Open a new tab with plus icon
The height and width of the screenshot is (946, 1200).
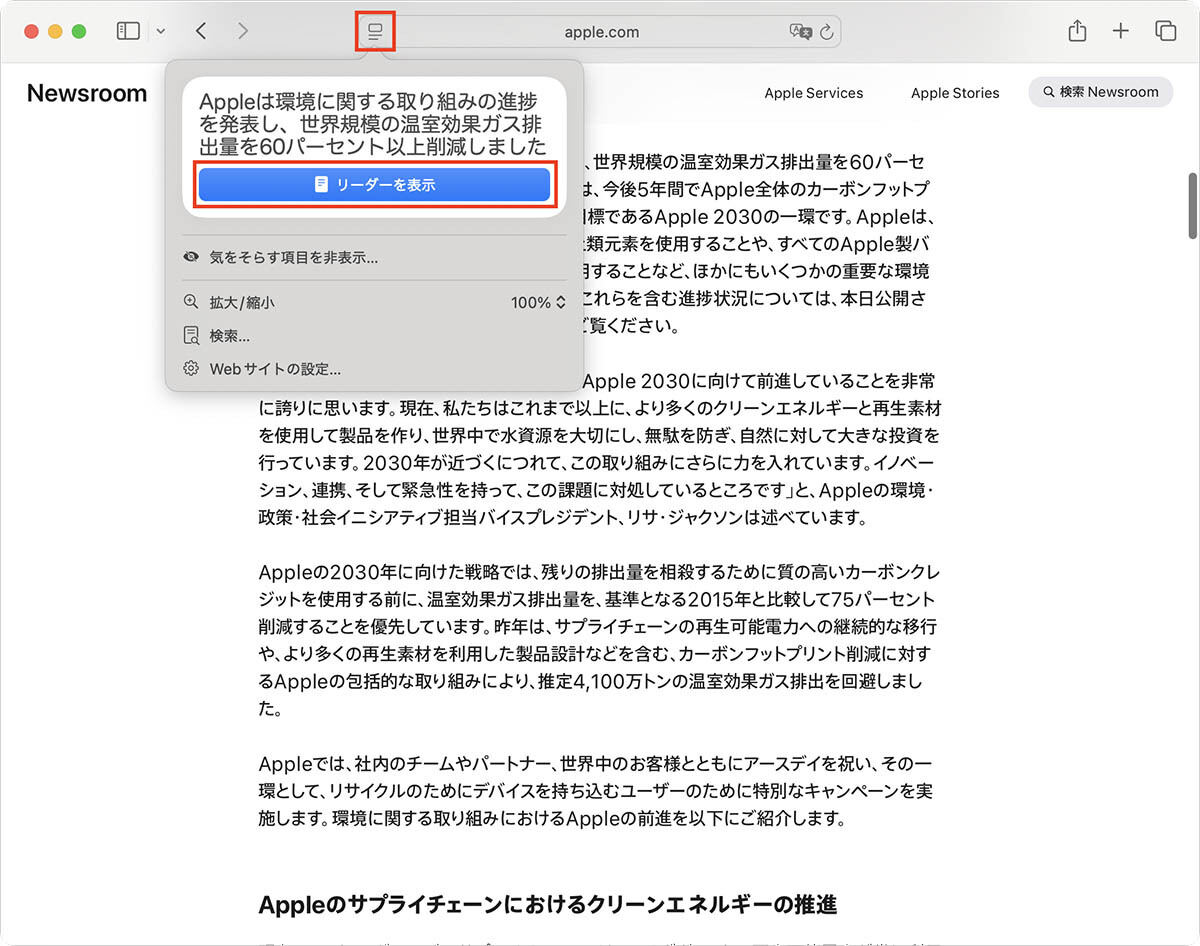[x=1121, y=31]
